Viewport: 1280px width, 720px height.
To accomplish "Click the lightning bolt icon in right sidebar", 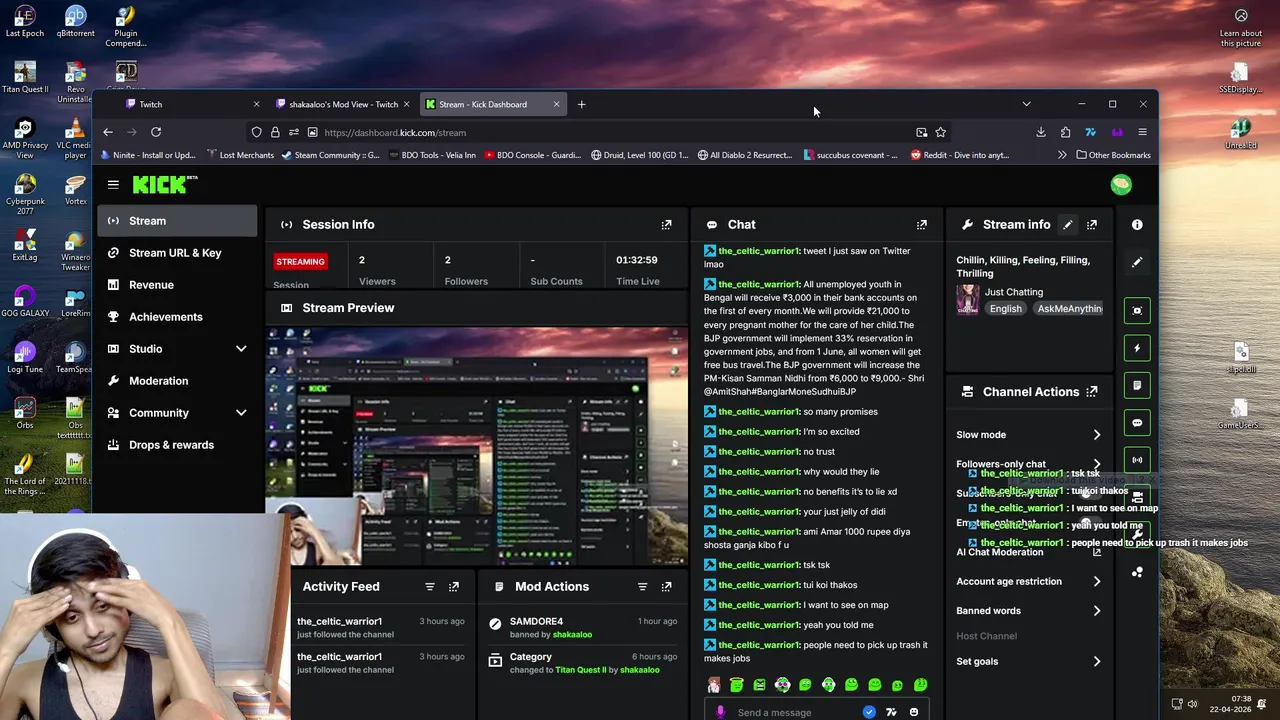I will [x=1137, y=348].
